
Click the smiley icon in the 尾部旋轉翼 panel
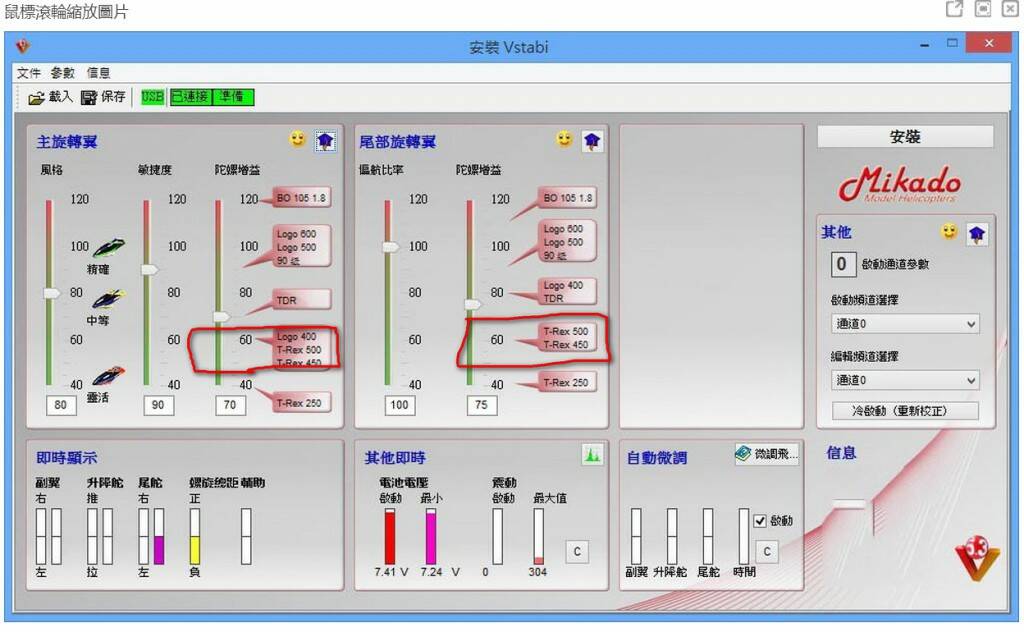pos(564,140)
